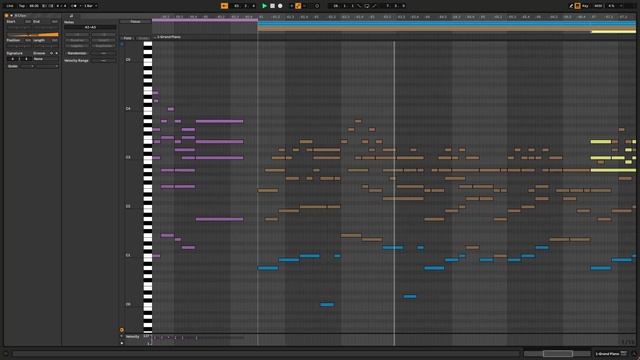Open the metronome settings dropdown arrow
The image size is (640, 360).
(80, 6)
